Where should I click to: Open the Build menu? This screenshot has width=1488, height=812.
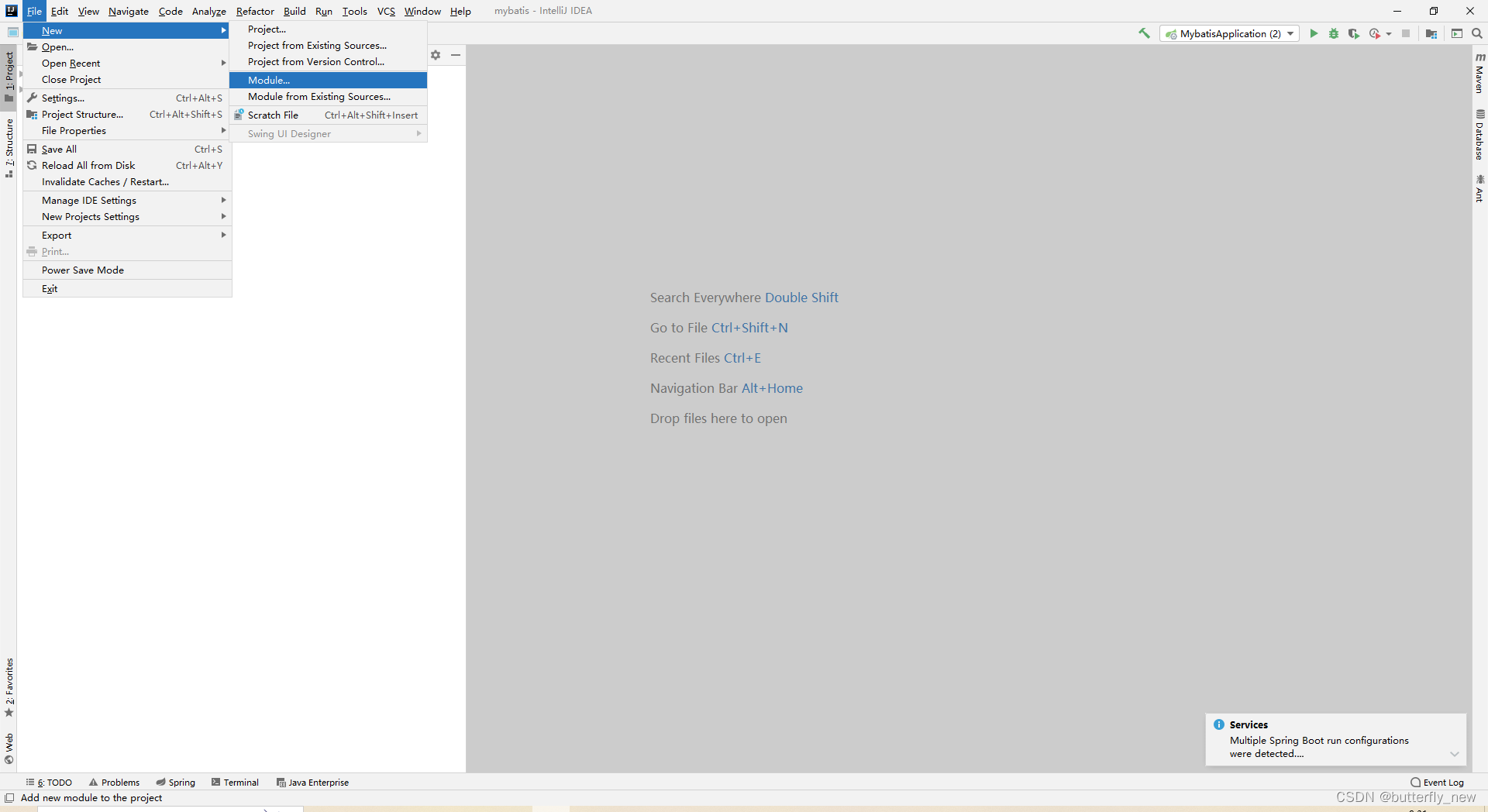(x=294, y=11)
